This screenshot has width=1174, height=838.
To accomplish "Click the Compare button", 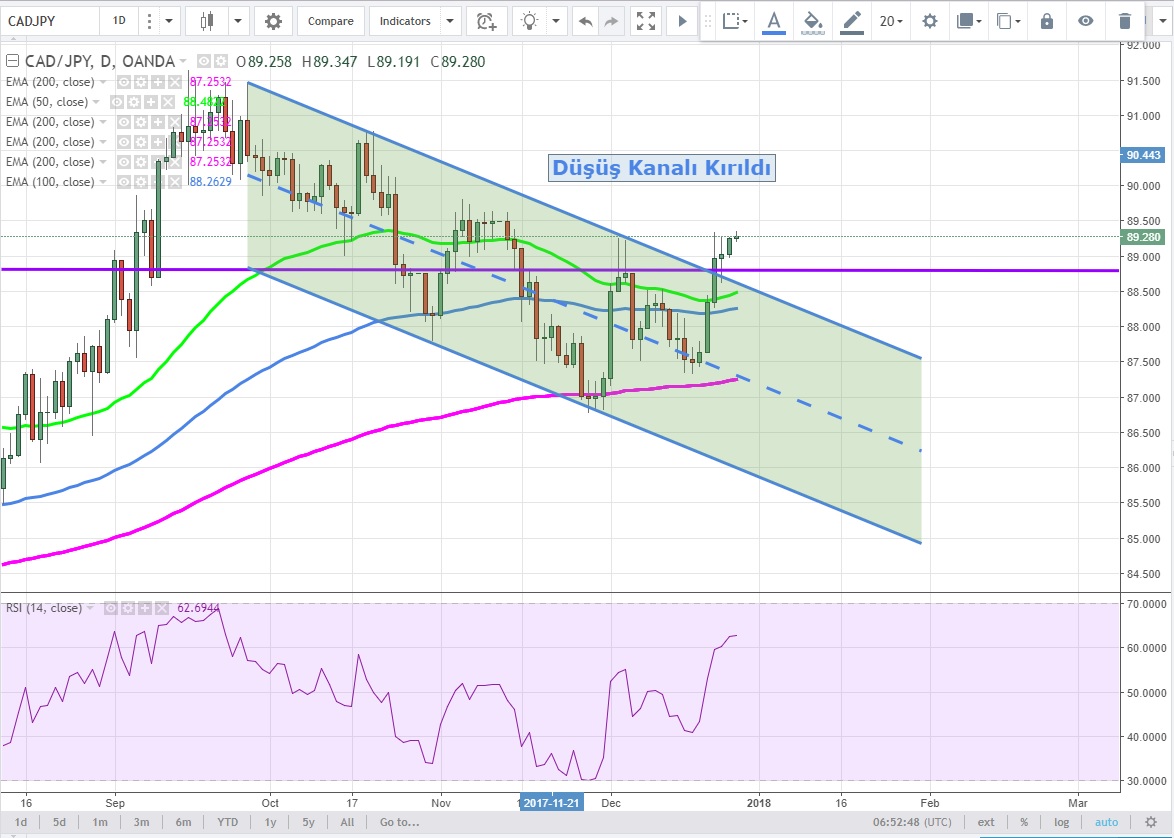I will [x=330, y=21].
